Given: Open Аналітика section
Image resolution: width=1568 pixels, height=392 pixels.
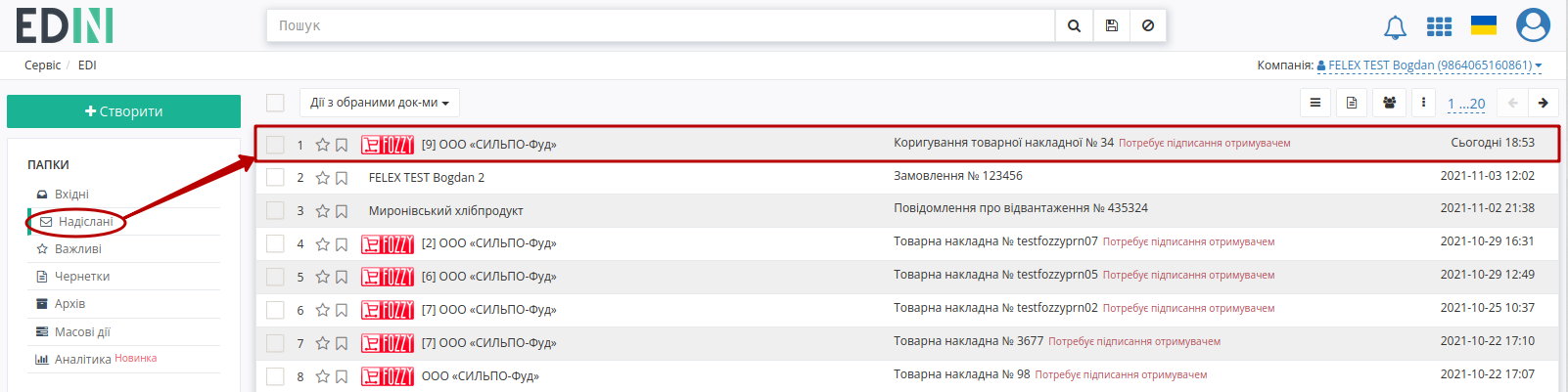Looking at the screenshot, I should 82,360.
